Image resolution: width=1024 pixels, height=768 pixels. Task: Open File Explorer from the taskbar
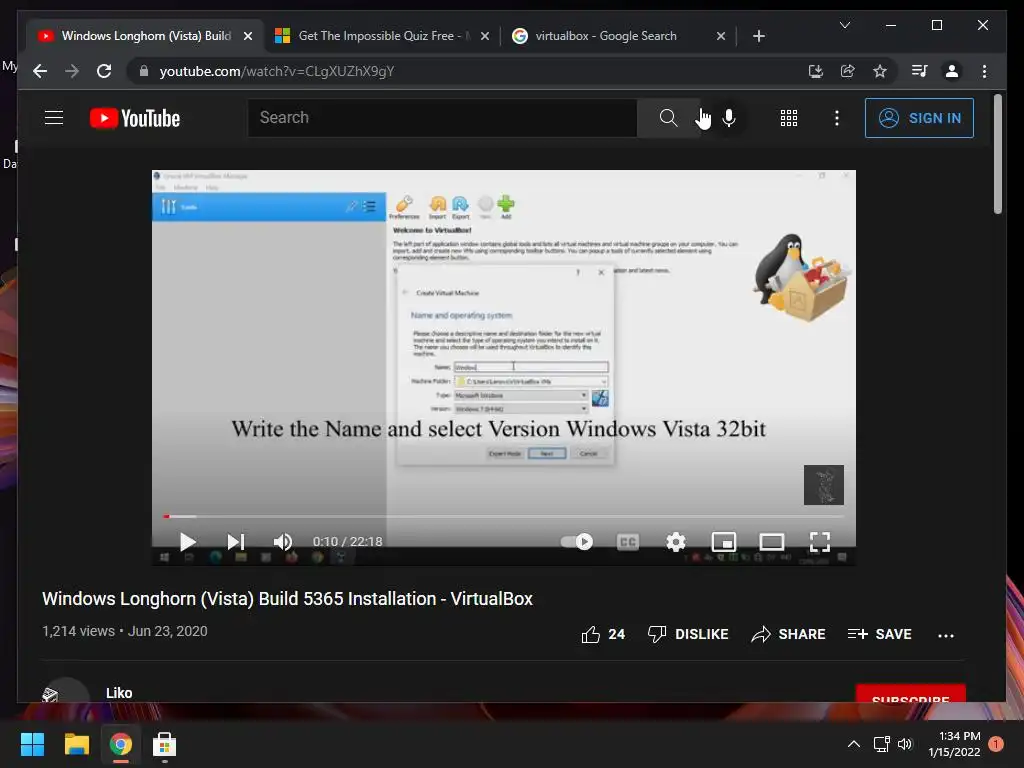pyautogui.click(x=76, y=744)
